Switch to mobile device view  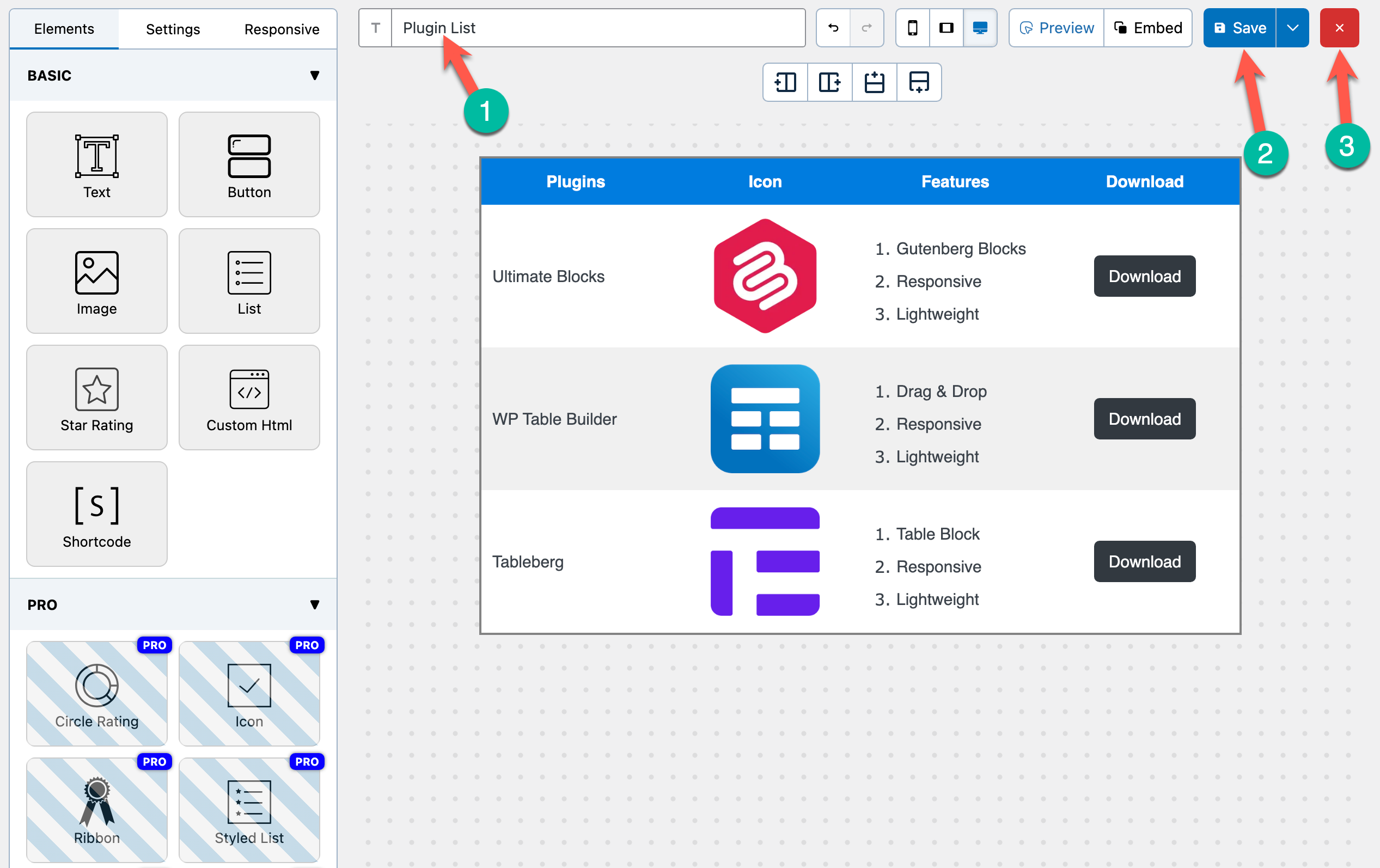click(912, 28)
